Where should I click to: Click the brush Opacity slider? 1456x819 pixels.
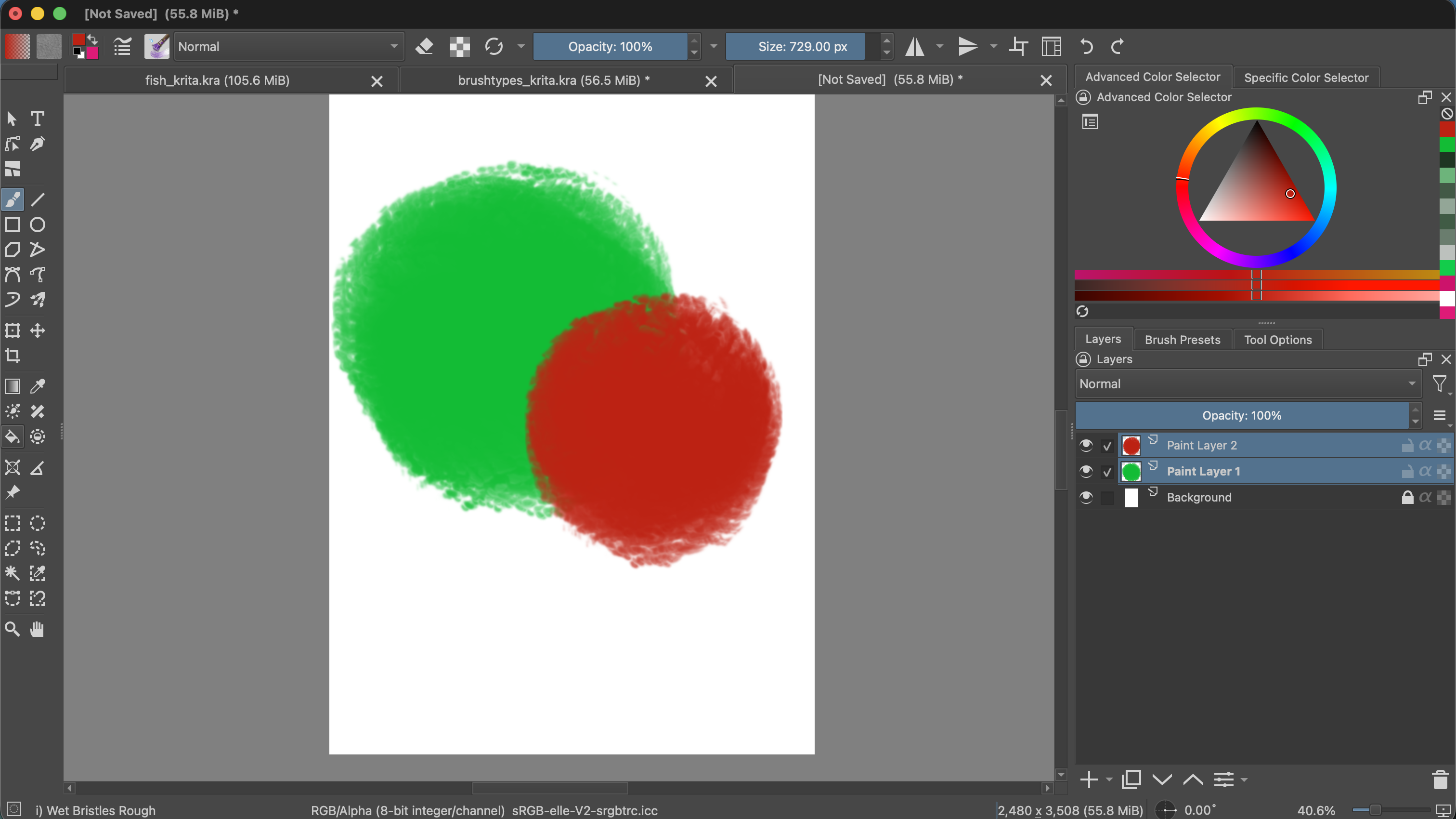[610, 46]
